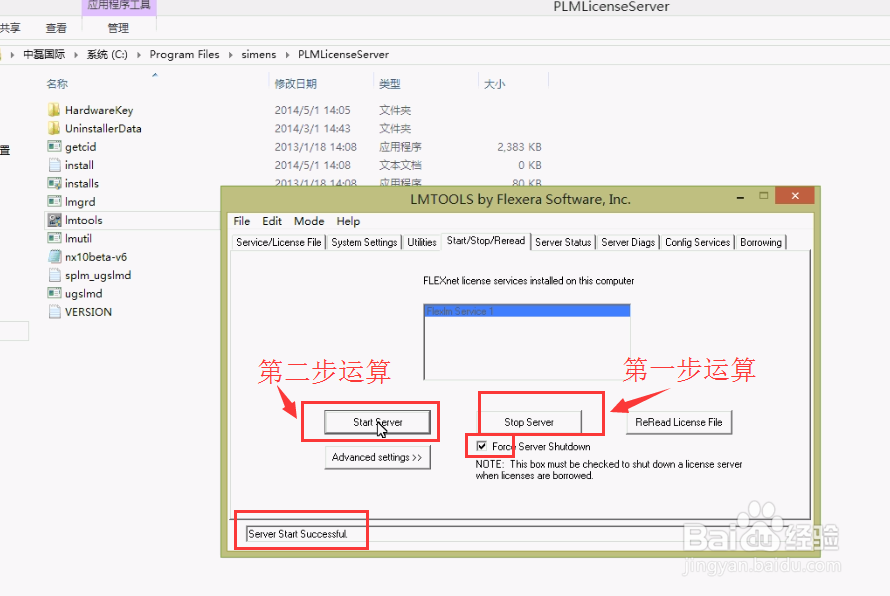890x596 pixels.
Task: Sort files by 类型 column header
Action: pos(390,84)
